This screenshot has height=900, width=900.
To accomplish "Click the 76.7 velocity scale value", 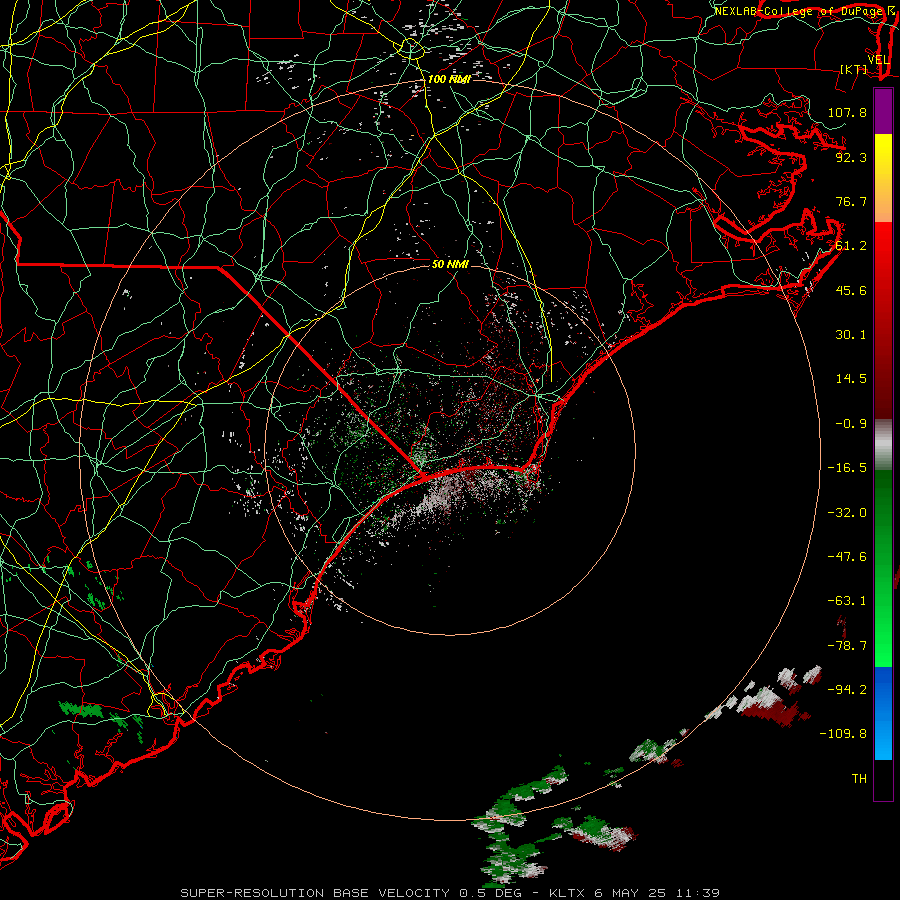I will tap(851, 201).
